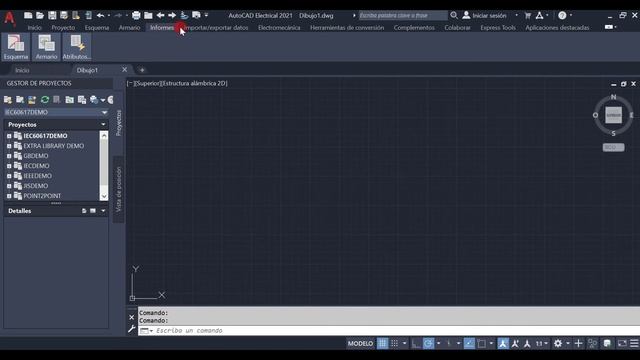Open the help question mark icon
The width and height of the screenshot is (640, 360).
tap(562, 16)
